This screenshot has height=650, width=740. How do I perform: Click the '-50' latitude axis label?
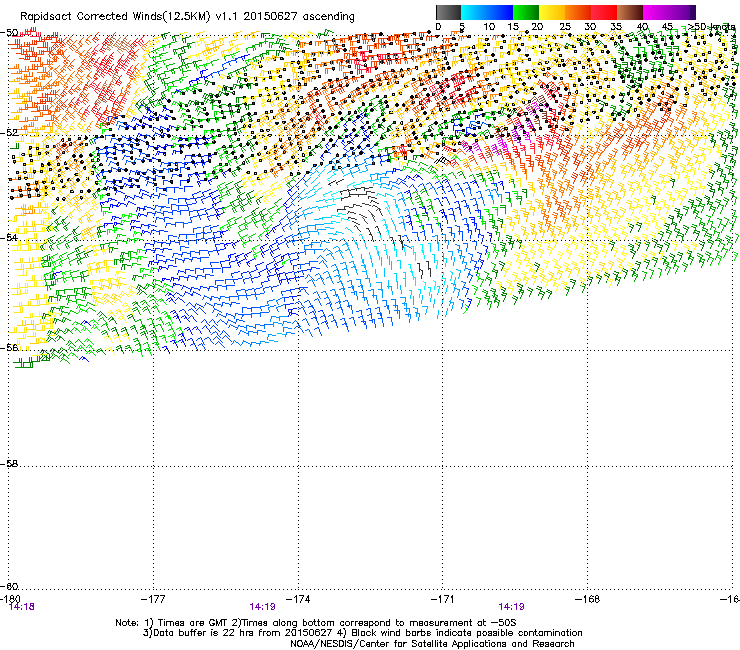click(x=9, y=33)
